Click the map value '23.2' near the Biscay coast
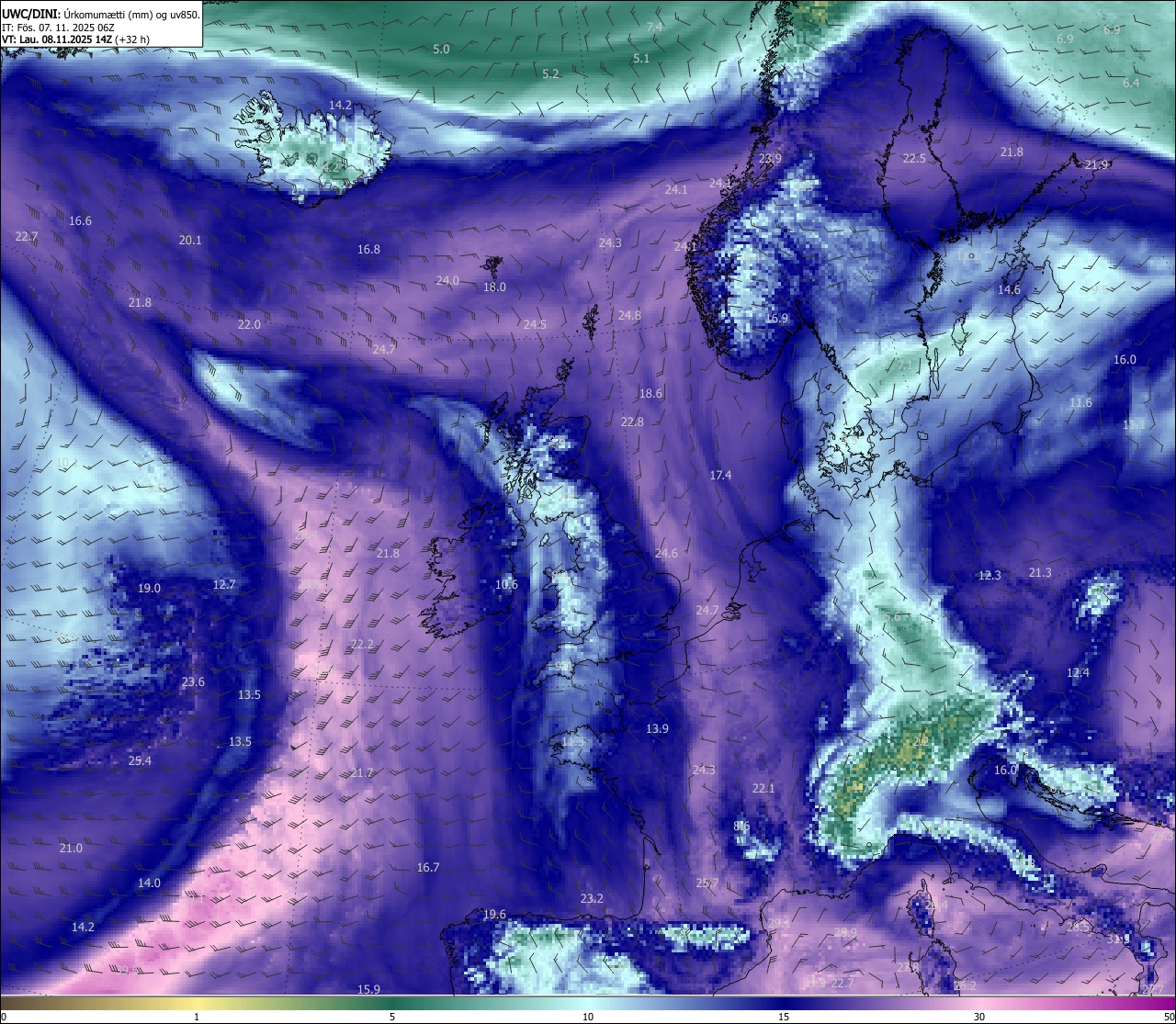1176x1024 pixels. [x=592, y=899]
